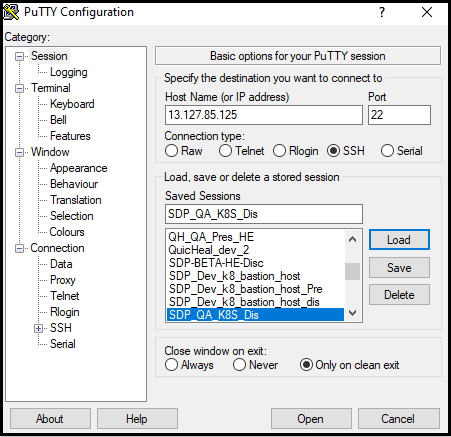Open the SSH category in tree
The height and width of the screenshot is (437, 451).
tap(61, 328)
